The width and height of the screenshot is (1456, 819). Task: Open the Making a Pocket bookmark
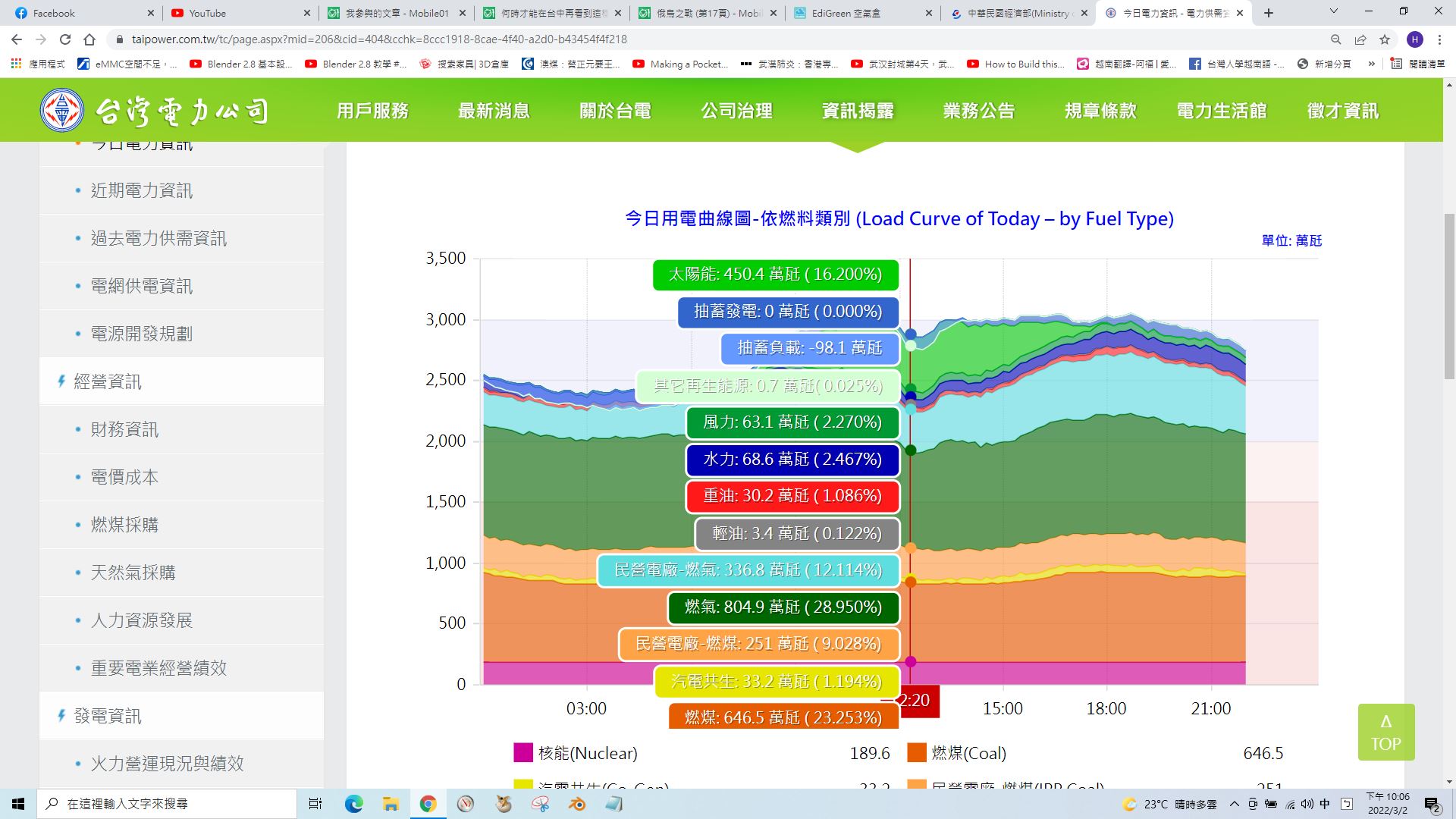[x=680, y=64]
